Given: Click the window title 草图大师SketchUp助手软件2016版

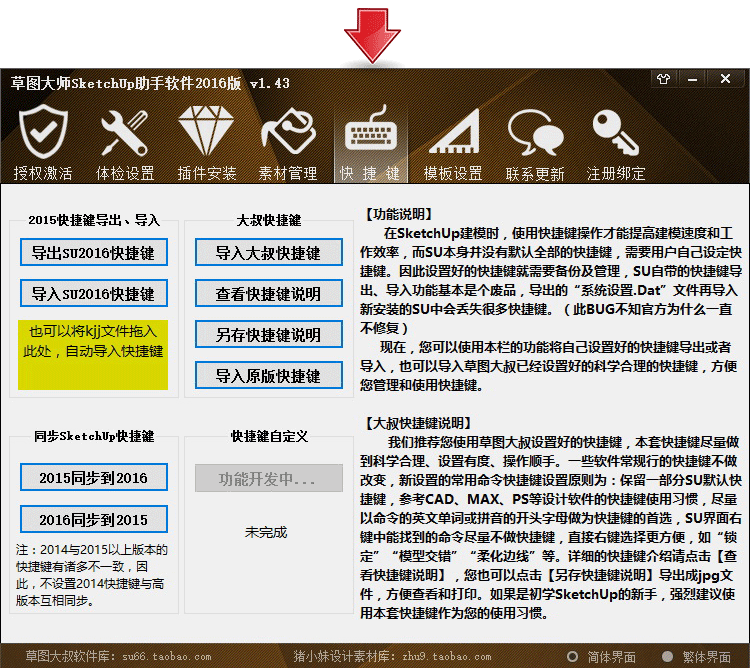Looking at the screenshot, I should (126, 83).
